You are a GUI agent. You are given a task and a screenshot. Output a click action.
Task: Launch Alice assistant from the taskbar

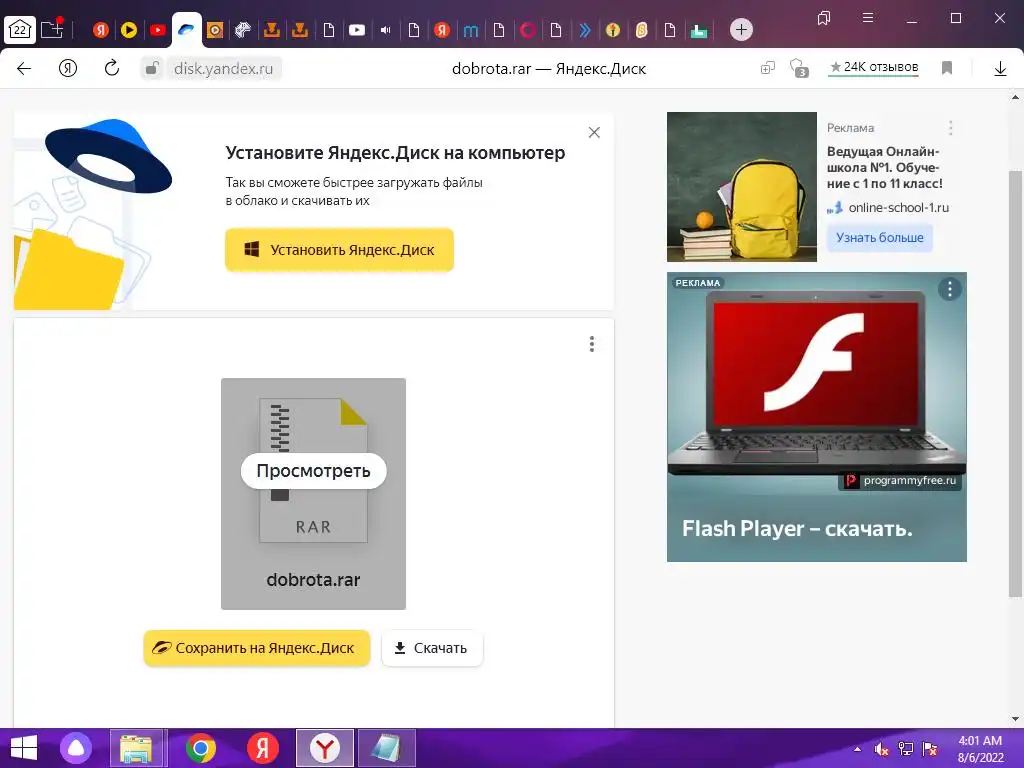[76, 748]
